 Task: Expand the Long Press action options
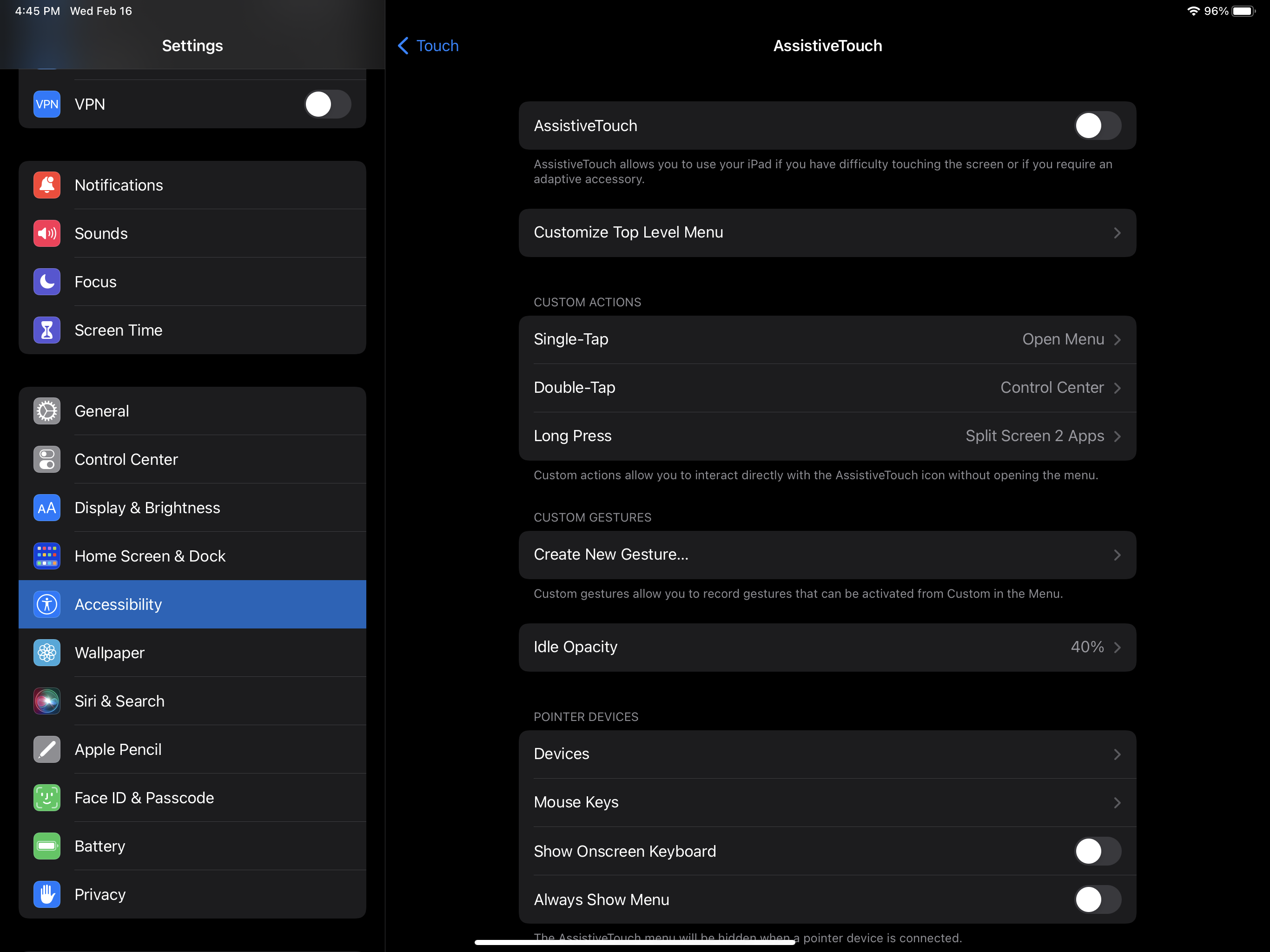827,435
